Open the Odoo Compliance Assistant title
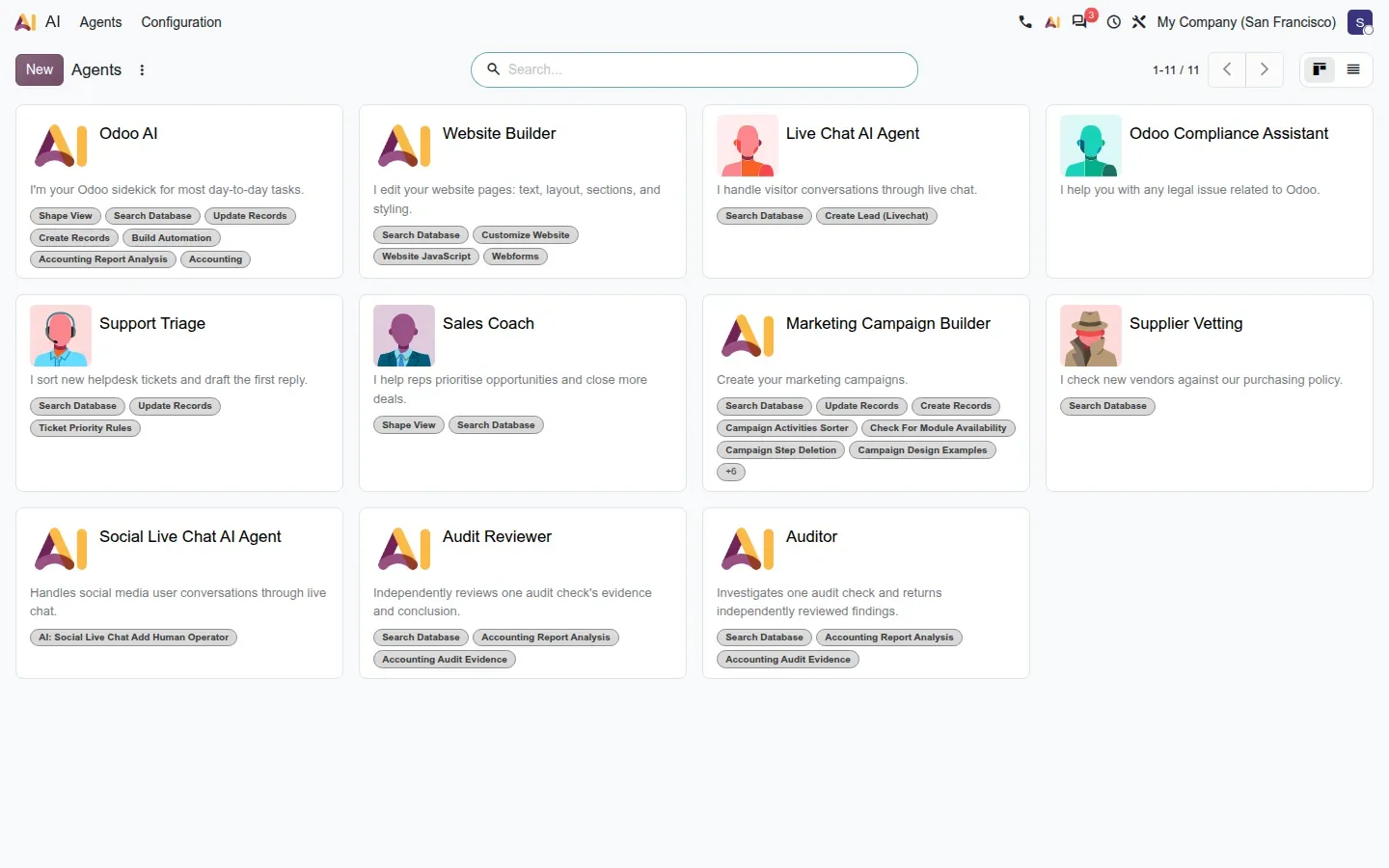Image resolution: width=1389 pixels, height=868 pixels. (x=1229, y=133)
